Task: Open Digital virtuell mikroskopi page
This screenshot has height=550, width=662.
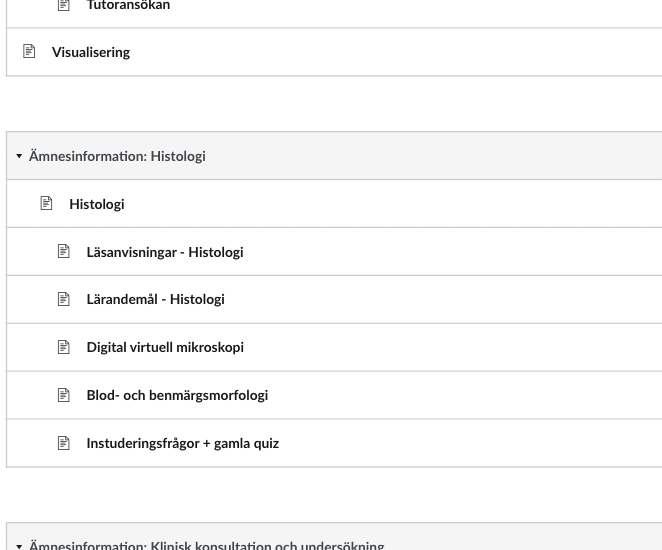Action: [x=165, y=347]
